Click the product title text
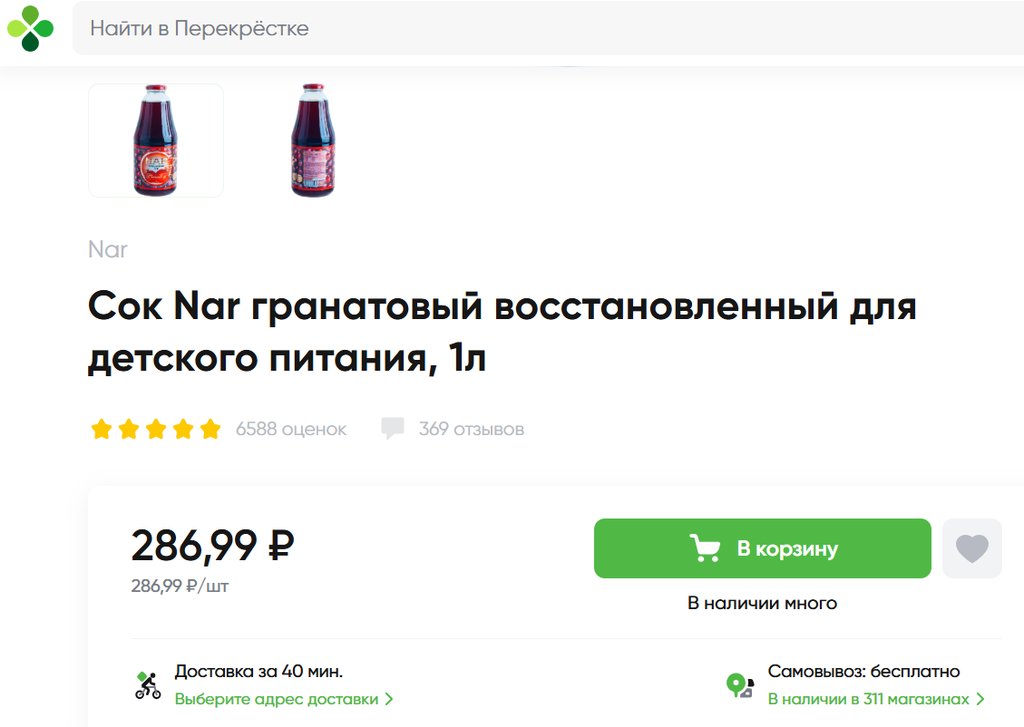The width and height of the screenshot is (1024, 727). point(502,332)
